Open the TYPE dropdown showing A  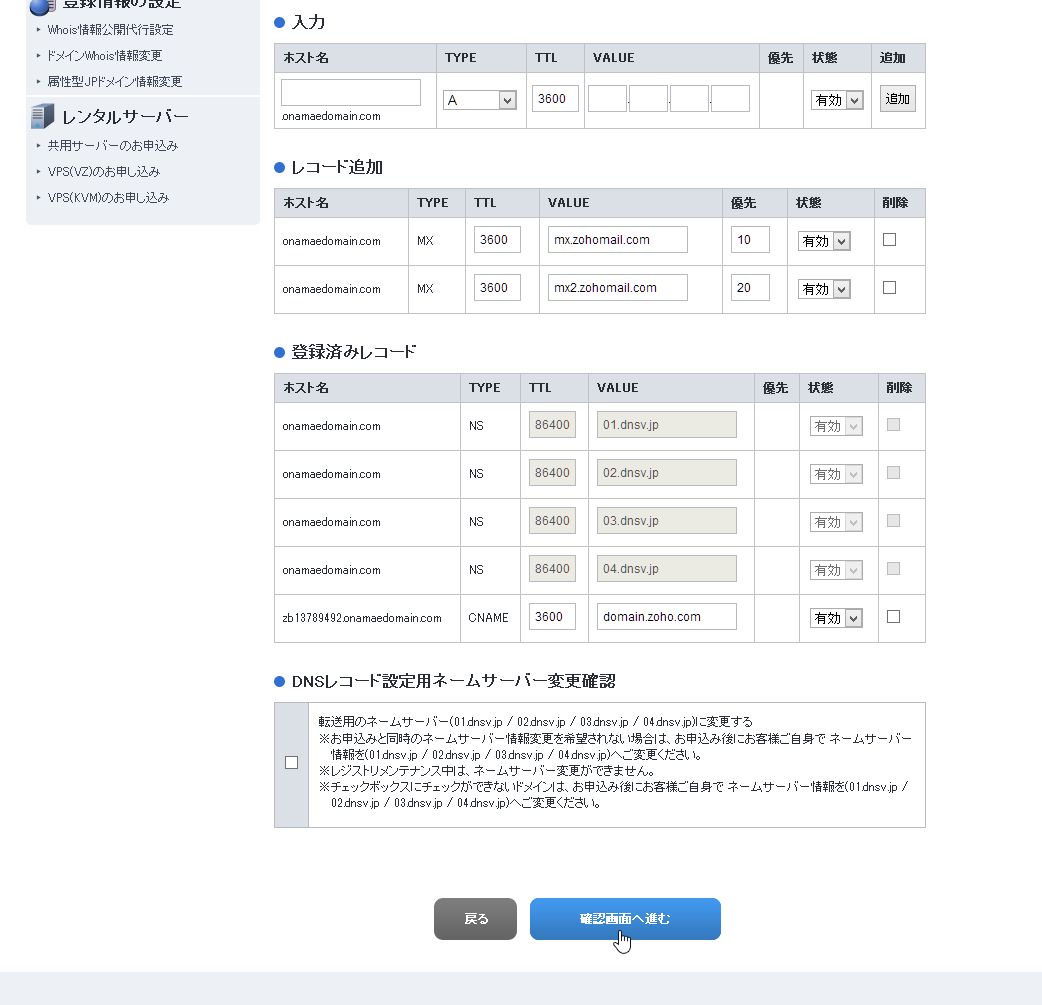(x=480, y=100)
